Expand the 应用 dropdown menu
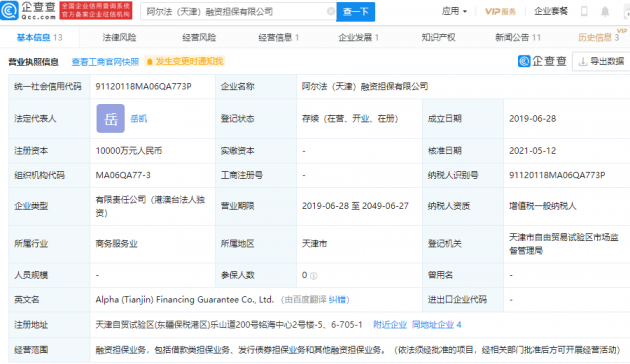Viewport: 630px width, 364px height. pos(454,11)
